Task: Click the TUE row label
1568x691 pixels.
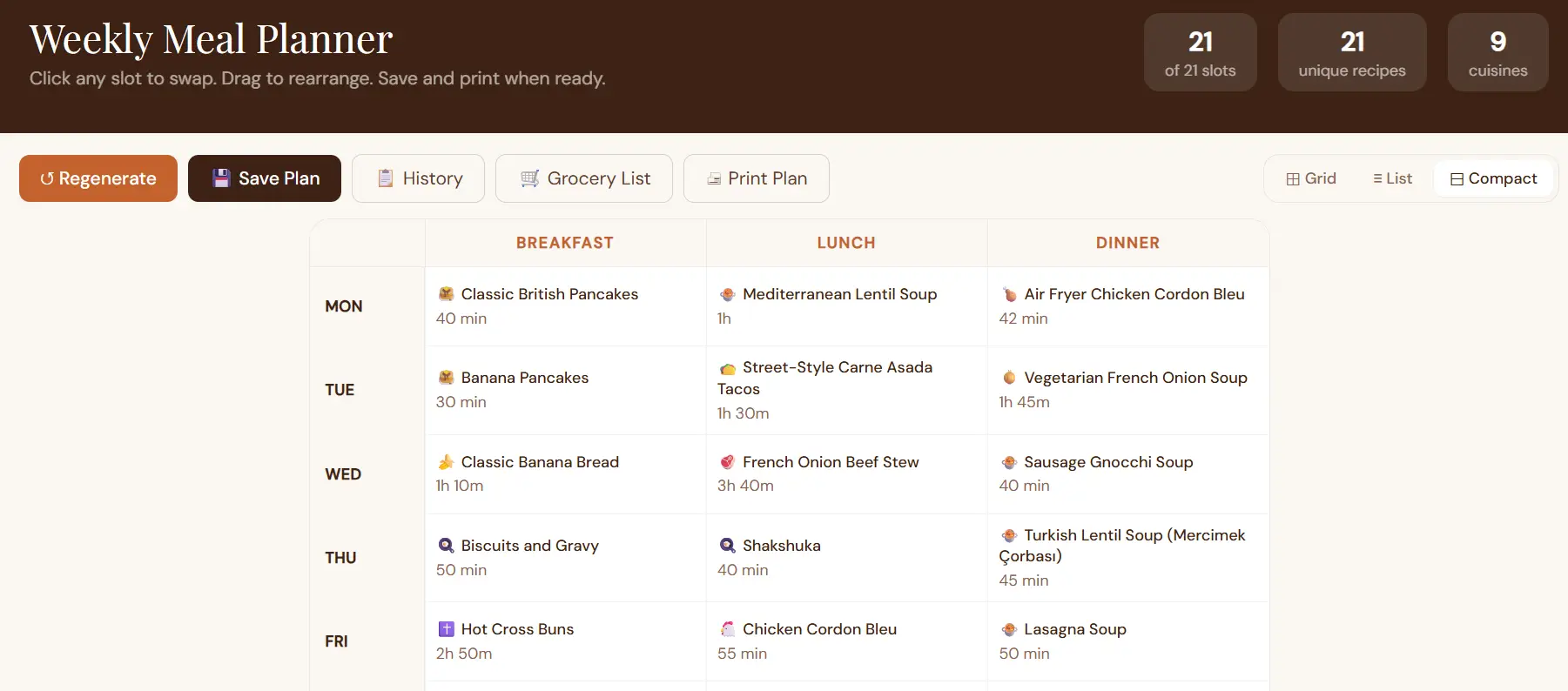Action: click(x=340, y=390)
